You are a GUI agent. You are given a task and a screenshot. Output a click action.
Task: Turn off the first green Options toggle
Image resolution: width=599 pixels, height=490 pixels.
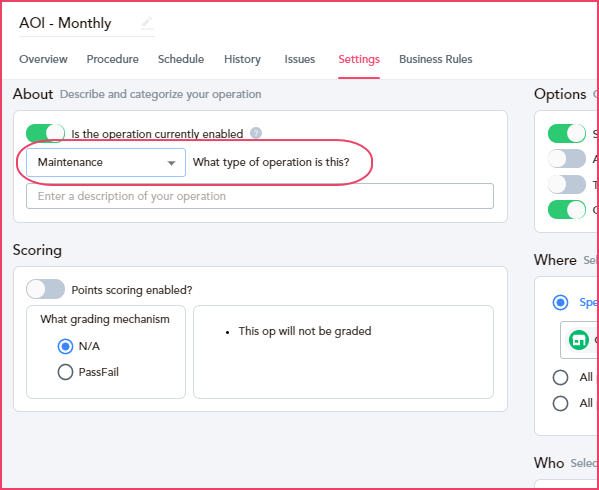[567, 133]
